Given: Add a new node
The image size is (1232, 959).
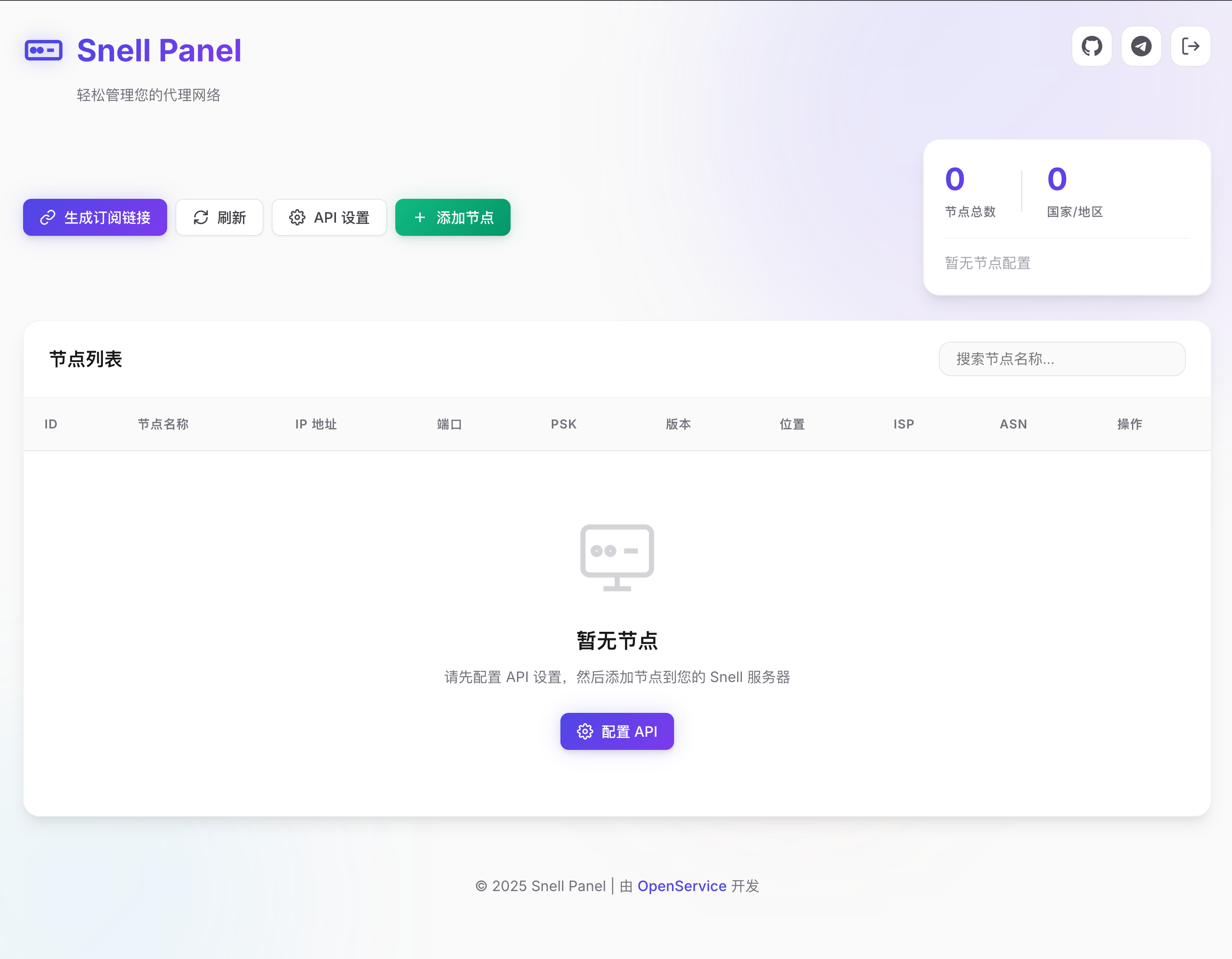Looking at the screenshot, I should click(x=453, y=218).
